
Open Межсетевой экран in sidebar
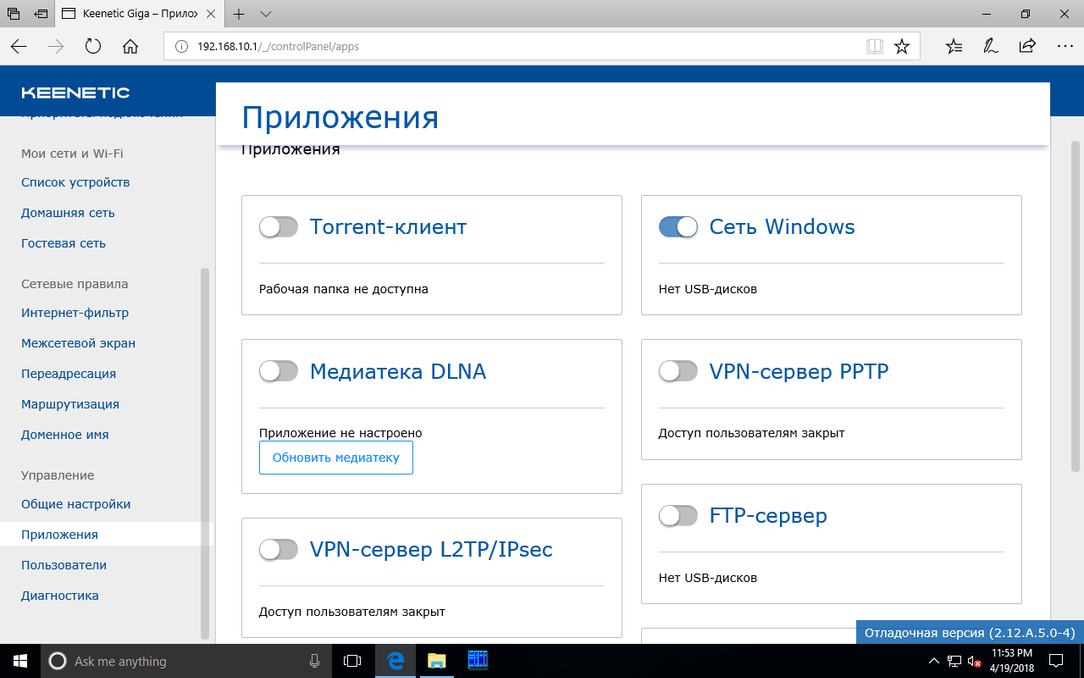pos(78,343)
